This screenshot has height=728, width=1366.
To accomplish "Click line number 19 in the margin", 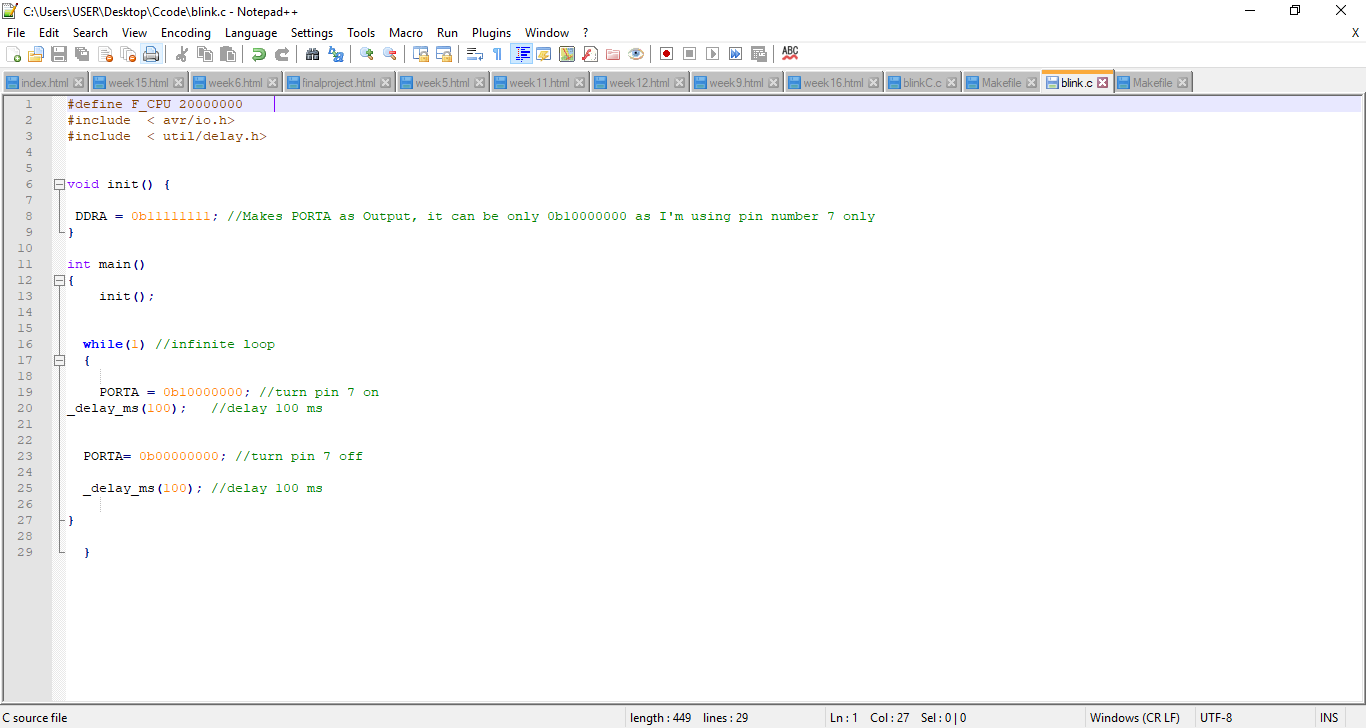I will (x=25, y=392).
